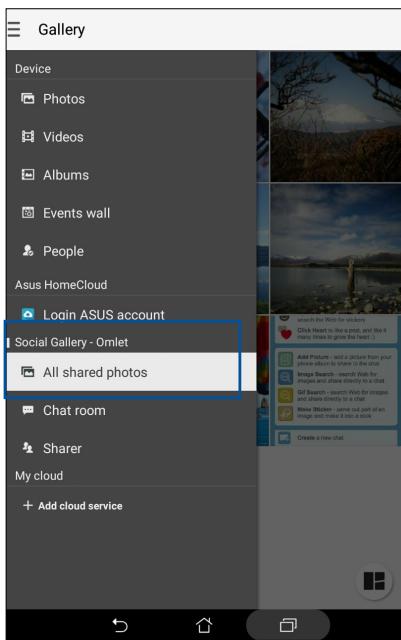This screenshot has width=401, height=640.
Task: Click the Chat room speech bubble icon
Action: (28, 410)
